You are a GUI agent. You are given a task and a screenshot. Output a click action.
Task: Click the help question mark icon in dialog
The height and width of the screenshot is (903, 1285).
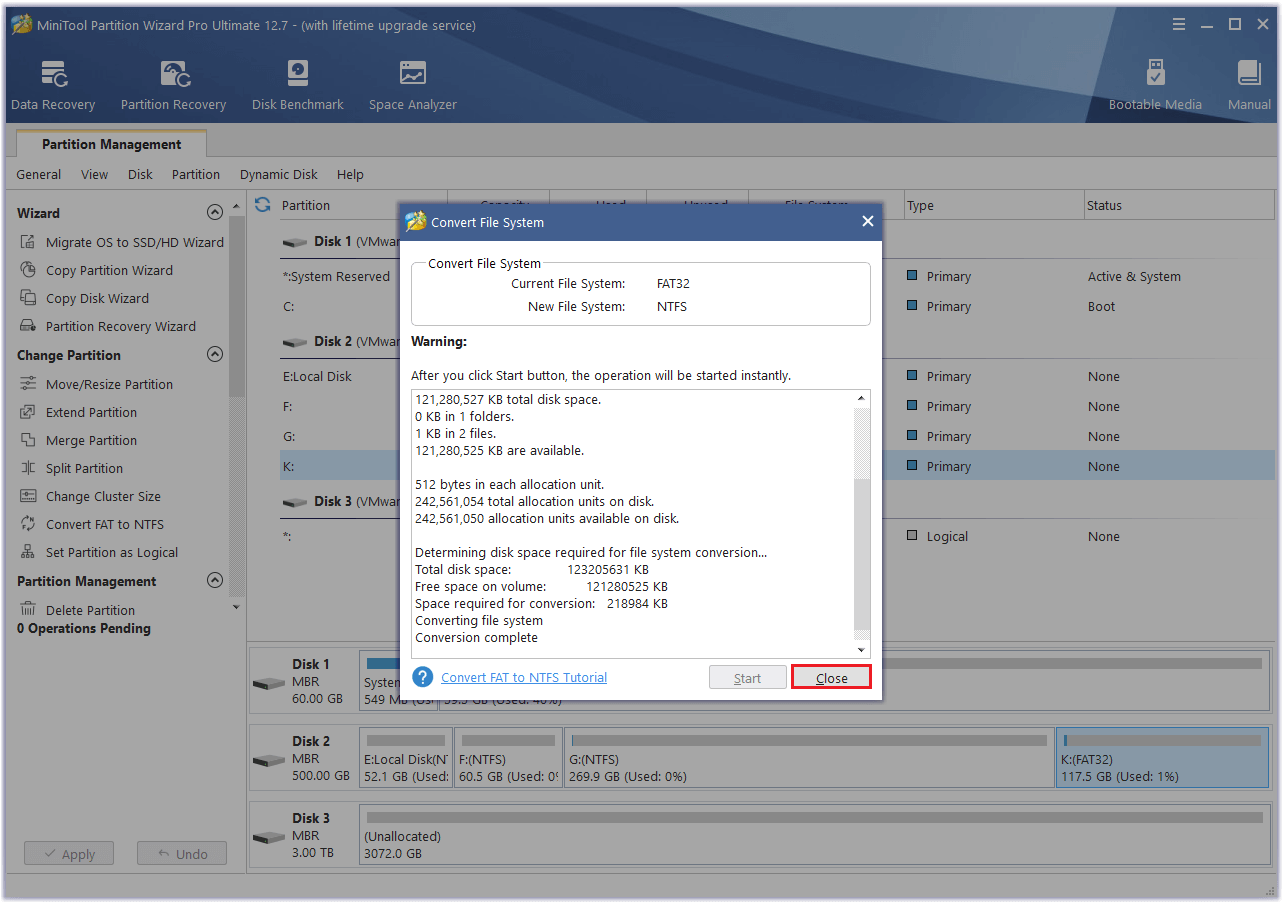[423, 677]
